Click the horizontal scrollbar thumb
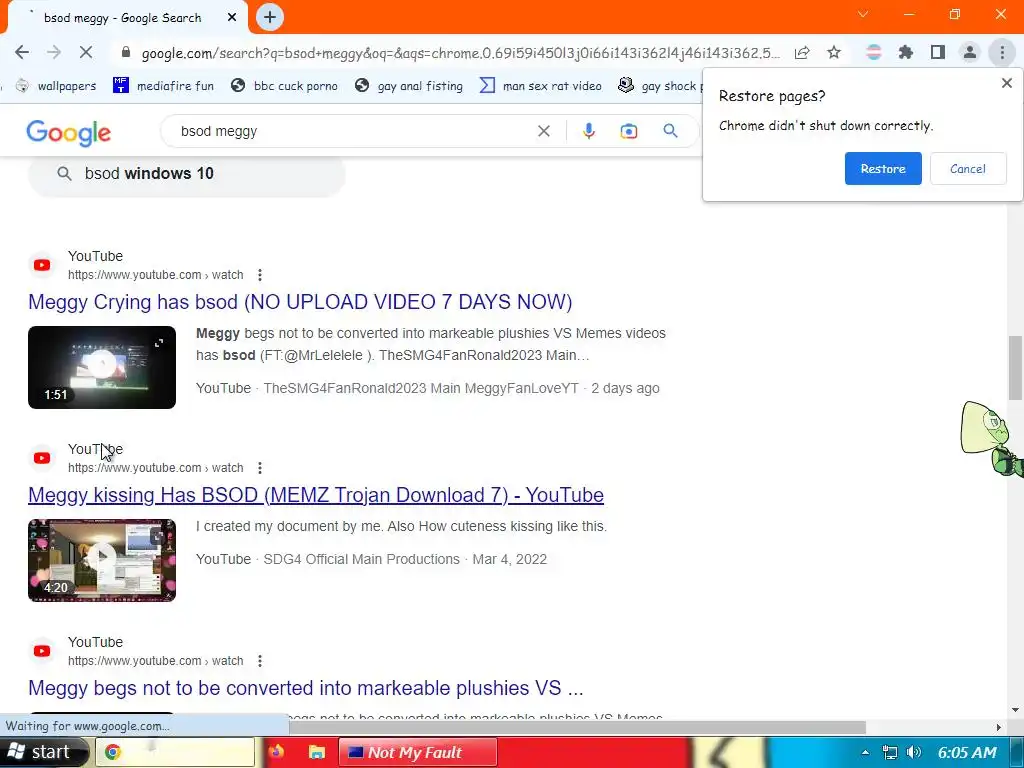This screenshot has width=1024, height=768. pos(578,727)
